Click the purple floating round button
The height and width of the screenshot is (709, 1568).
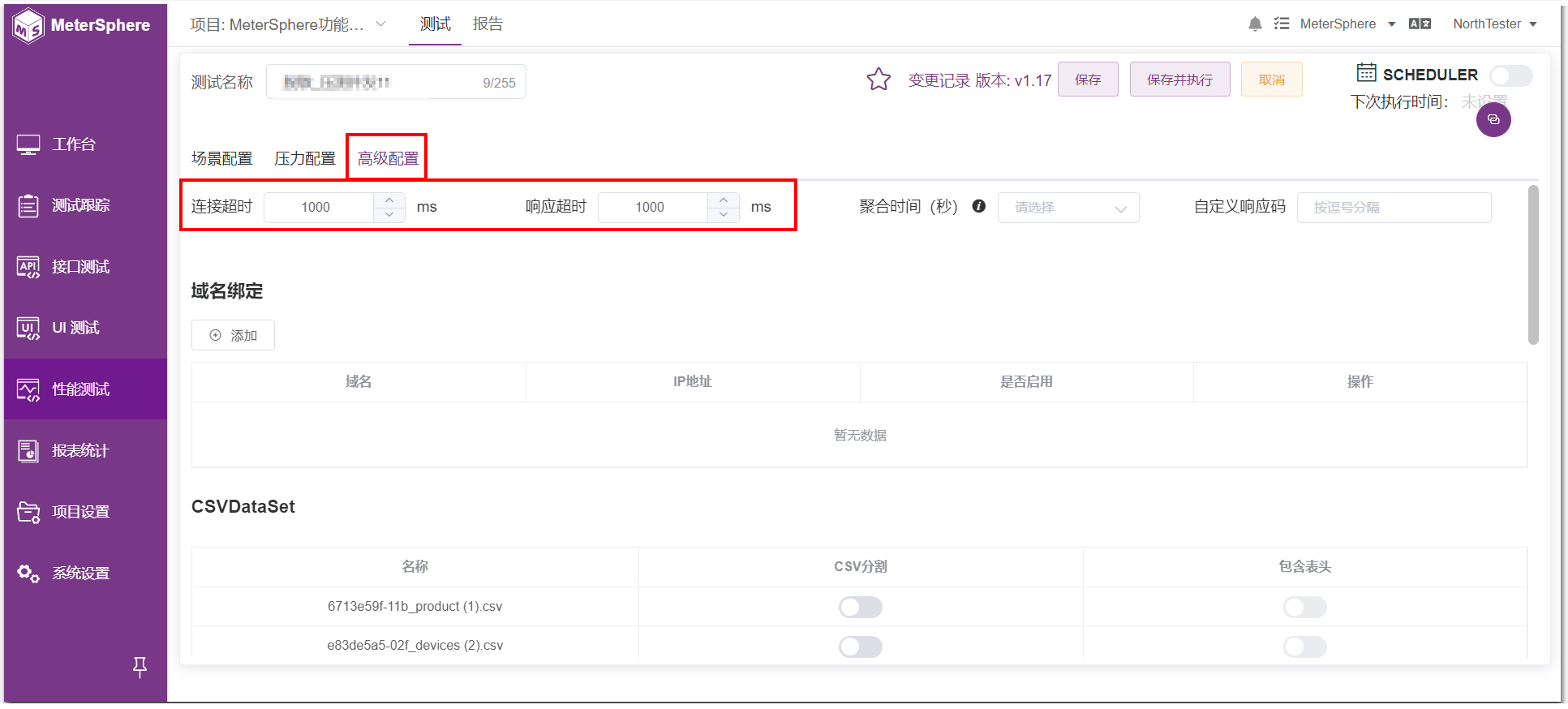pyautogui.click(x=1493, y=120)
